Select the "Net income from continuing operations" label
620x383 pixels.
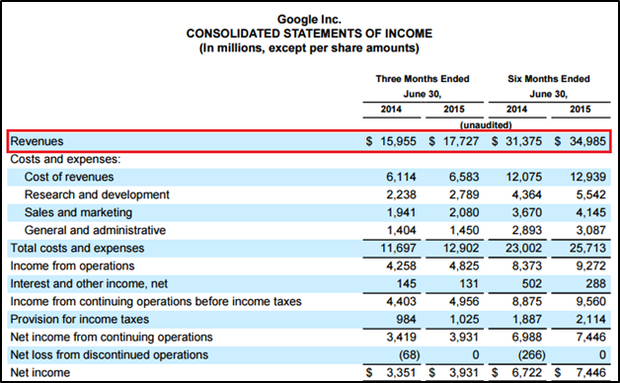pyautogui.click(x=112, y=337)
